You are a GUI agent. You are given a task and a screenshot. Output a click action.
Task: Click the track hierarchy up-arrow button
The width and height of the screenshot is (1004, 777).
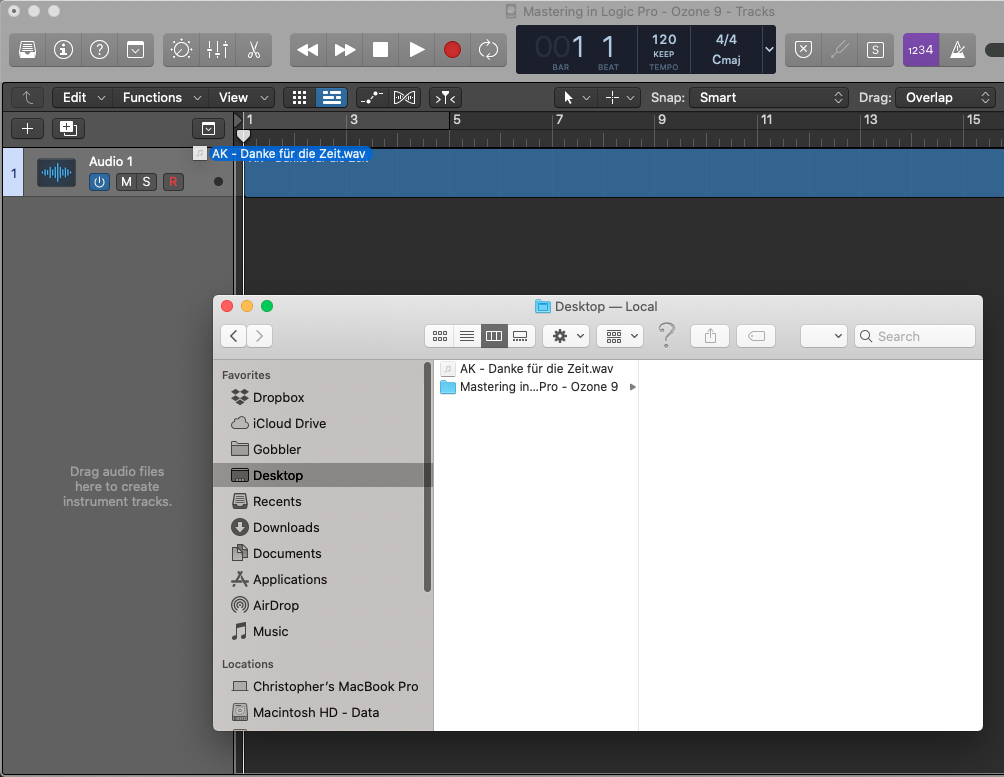(x=28, y=97)
